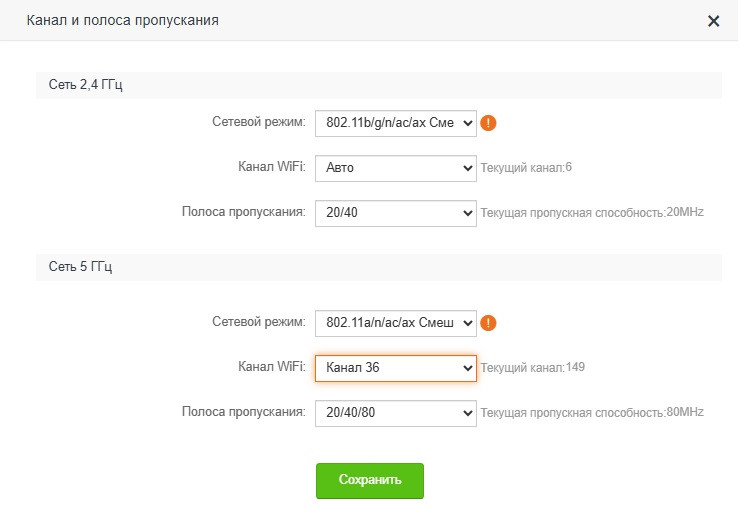Click the Сеть 5 ГГц section header

79,267
